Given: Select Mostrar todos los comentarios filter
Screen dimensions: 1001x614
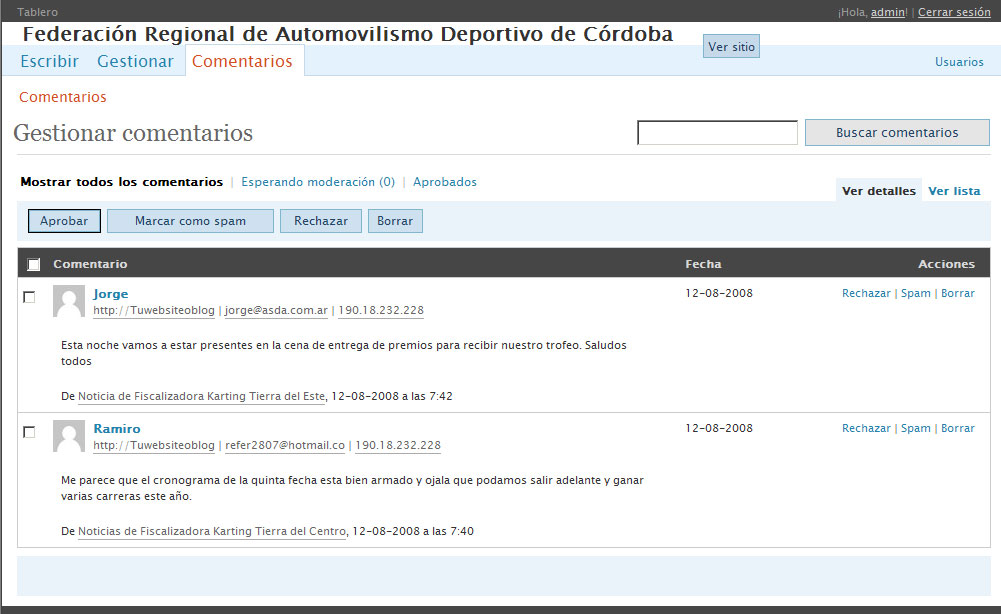Looking at the screenshot, I should [x=121, y=182].
